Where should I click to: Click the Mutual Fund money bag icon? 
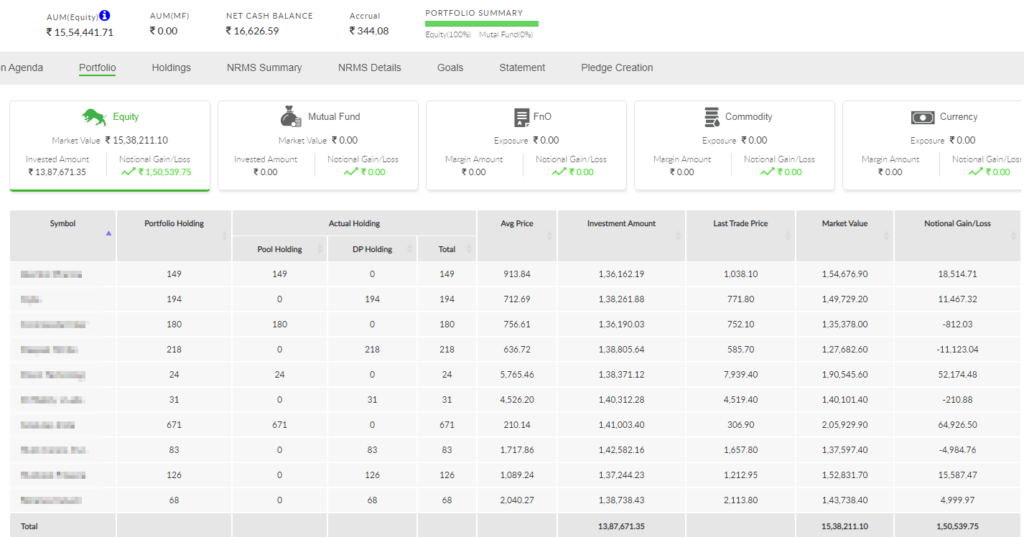pyautogui.click(x=291, y=116)
